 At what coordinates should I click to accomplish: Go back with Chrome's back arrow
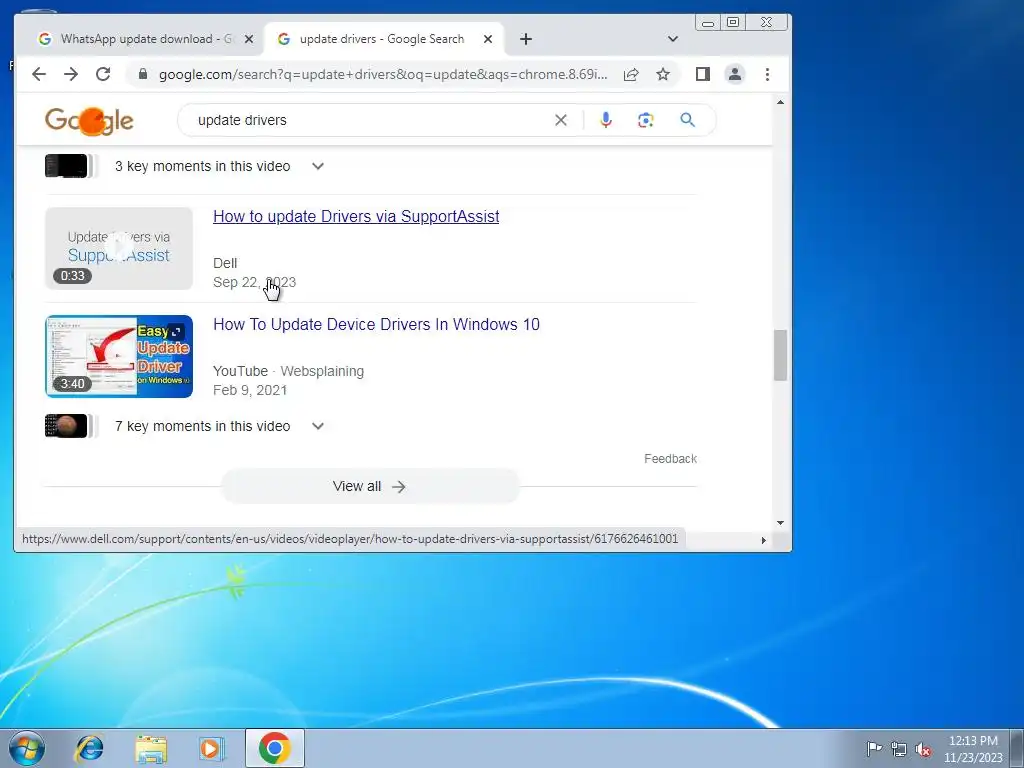(x=39, y=74)
